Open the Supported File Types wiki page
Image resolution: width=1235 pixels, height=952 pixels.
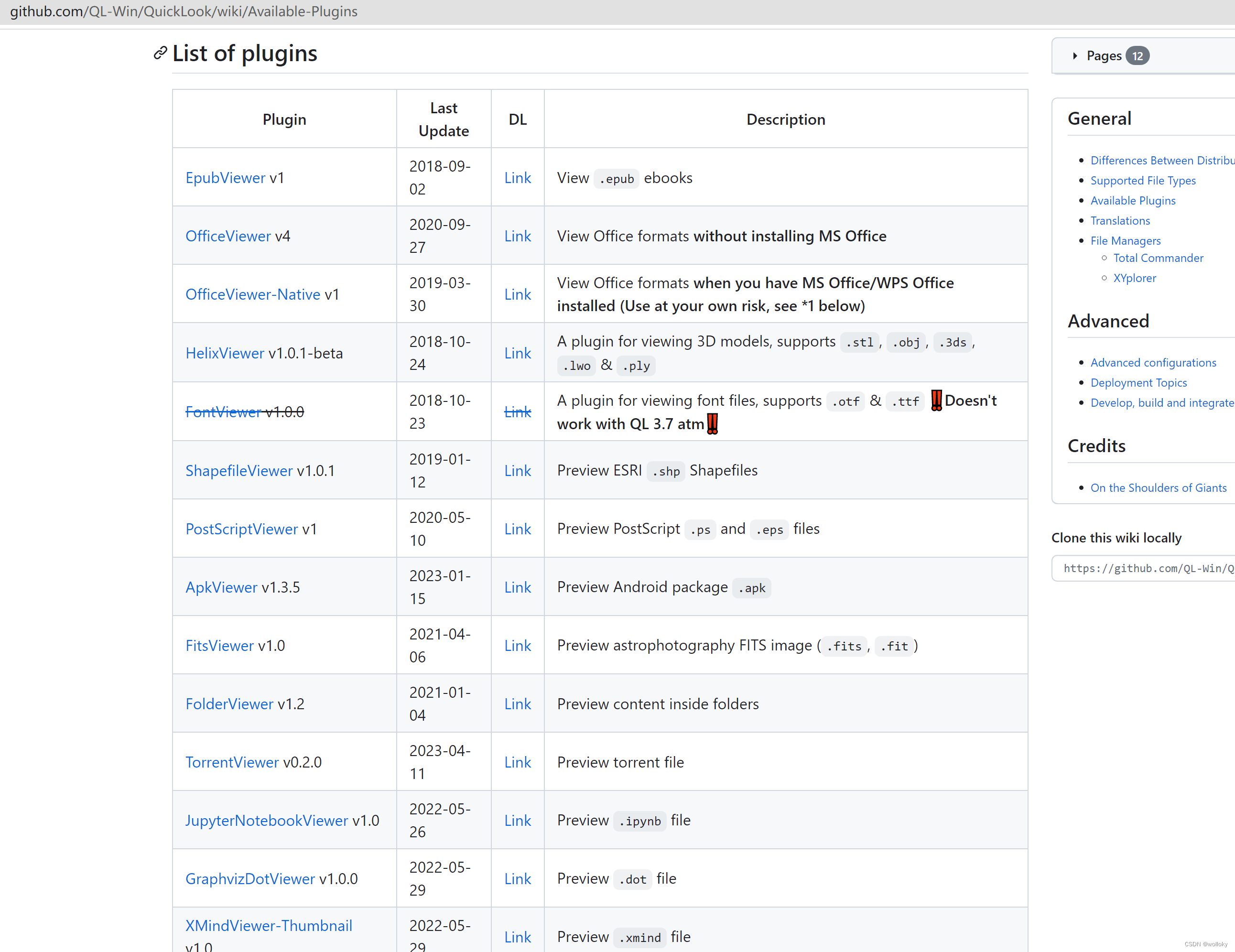(1142, 180)
